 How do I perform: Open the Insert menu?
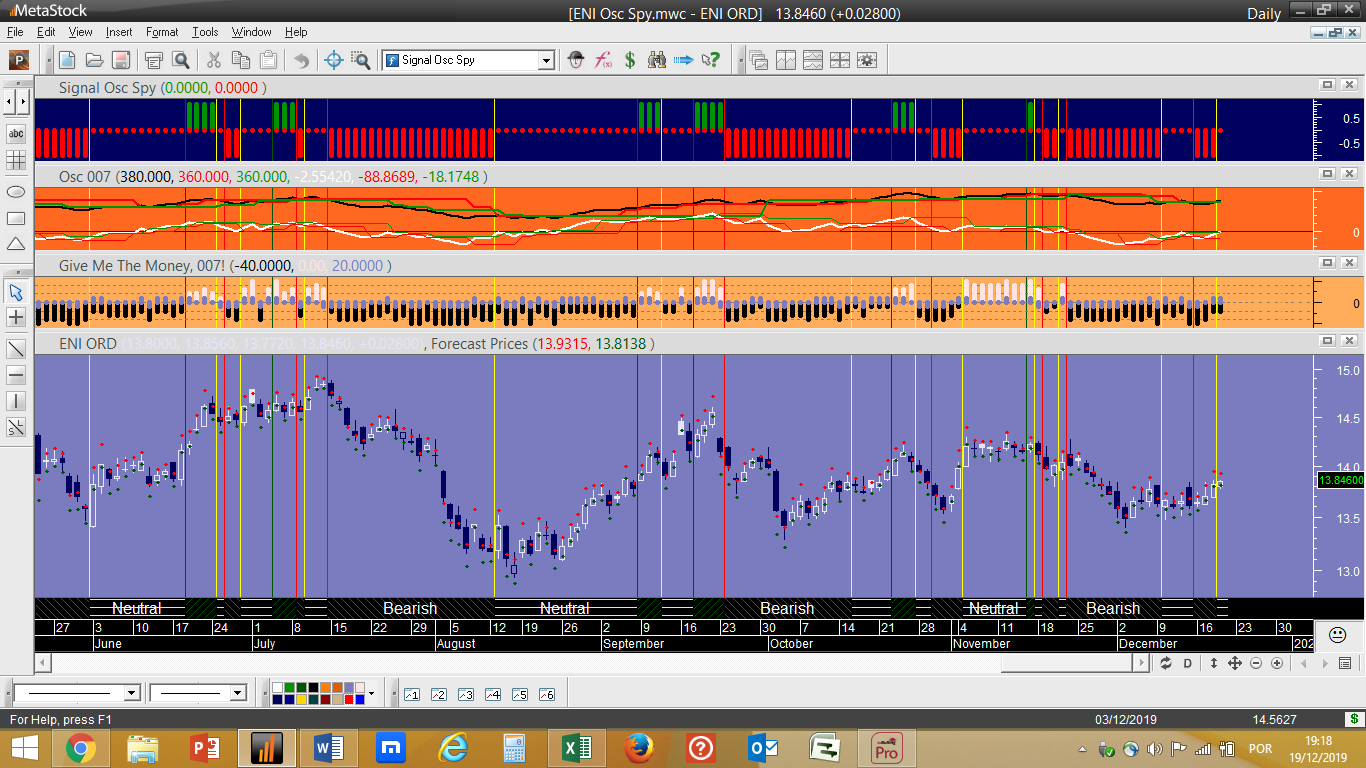(x=118, y=32)
